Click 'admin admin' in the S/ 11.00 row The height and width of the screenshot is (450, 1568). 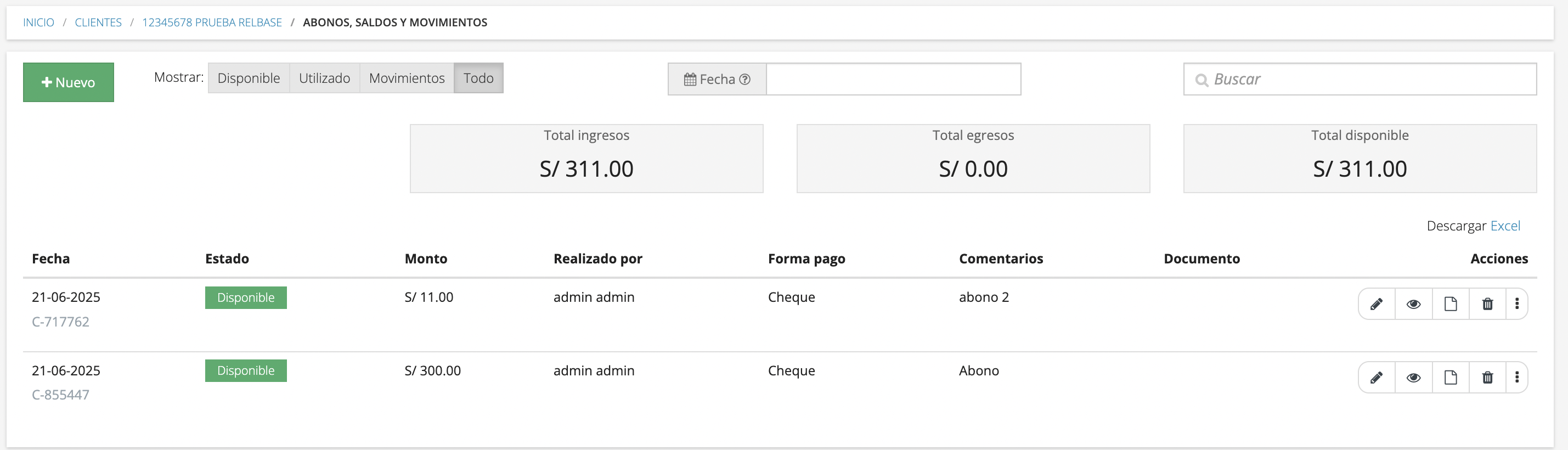[594, 297]
